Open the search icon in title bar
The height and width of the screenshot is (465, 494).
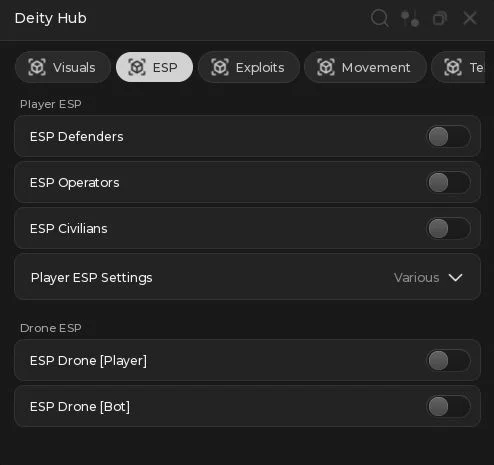(380, 18)
